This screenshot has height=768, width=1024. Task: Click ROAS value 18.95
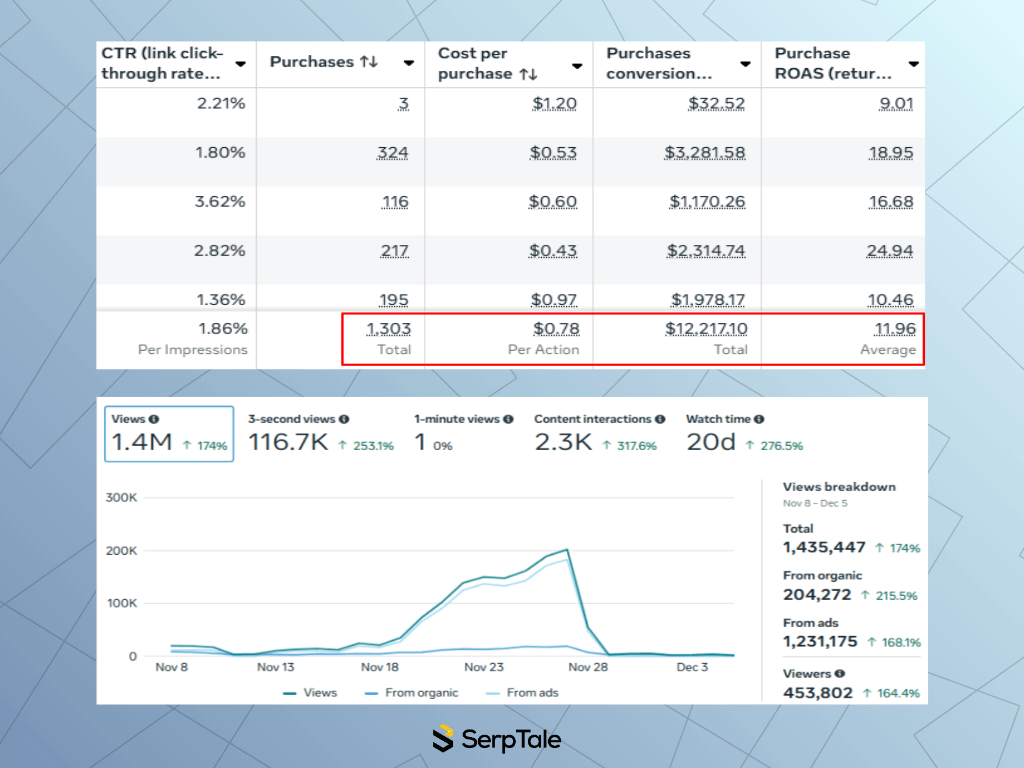891,153
